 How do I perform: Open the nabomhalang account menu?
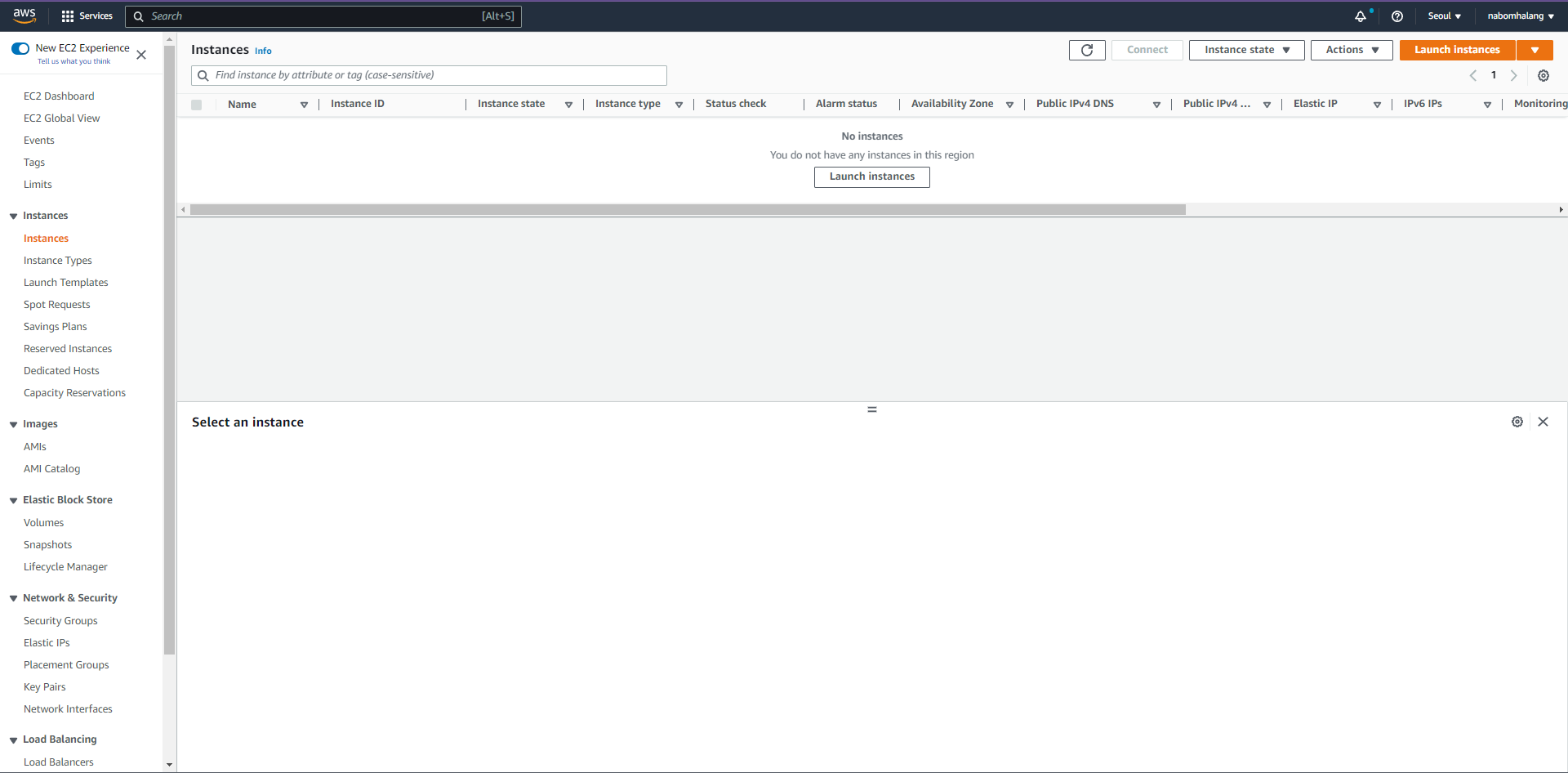coord(1521,16)
